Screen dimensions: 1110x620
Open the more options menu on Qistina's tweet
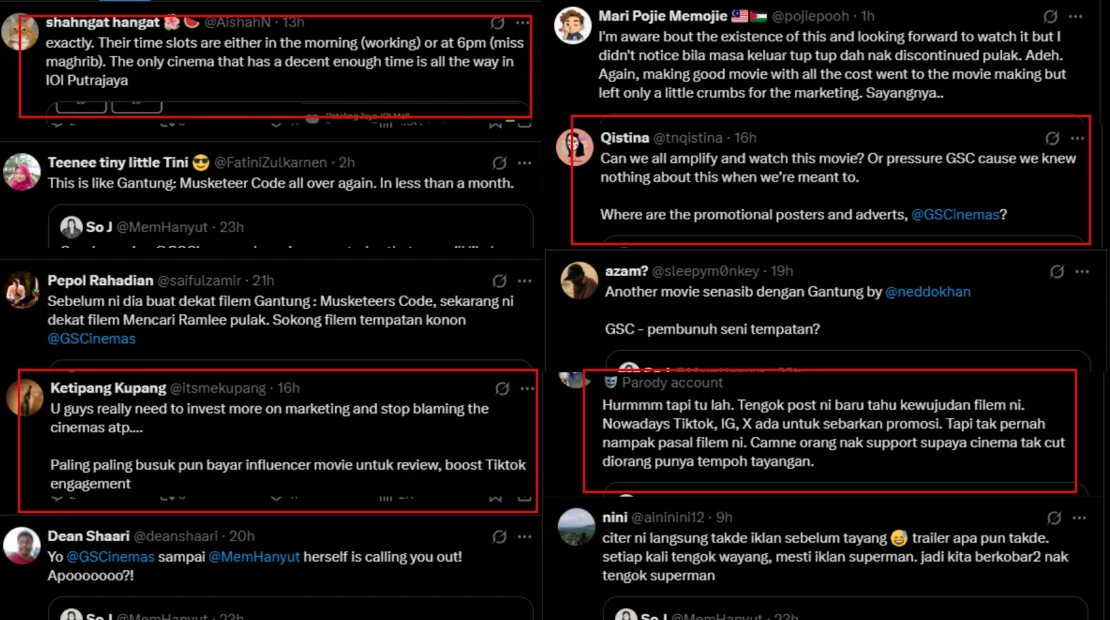click(1077, 138)
